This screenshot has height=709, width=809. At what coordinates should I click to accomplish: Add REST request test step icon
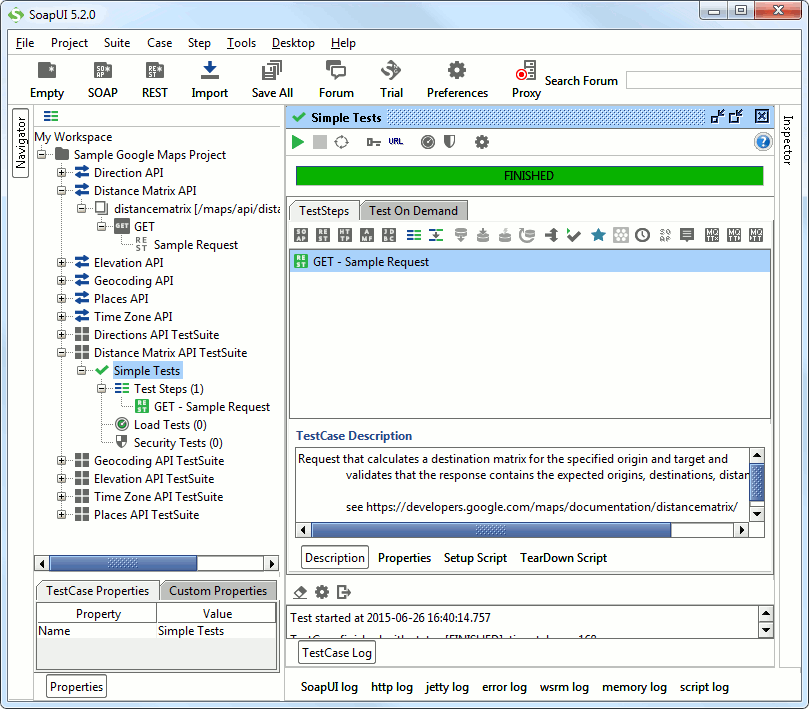click(x=323, y=235)
